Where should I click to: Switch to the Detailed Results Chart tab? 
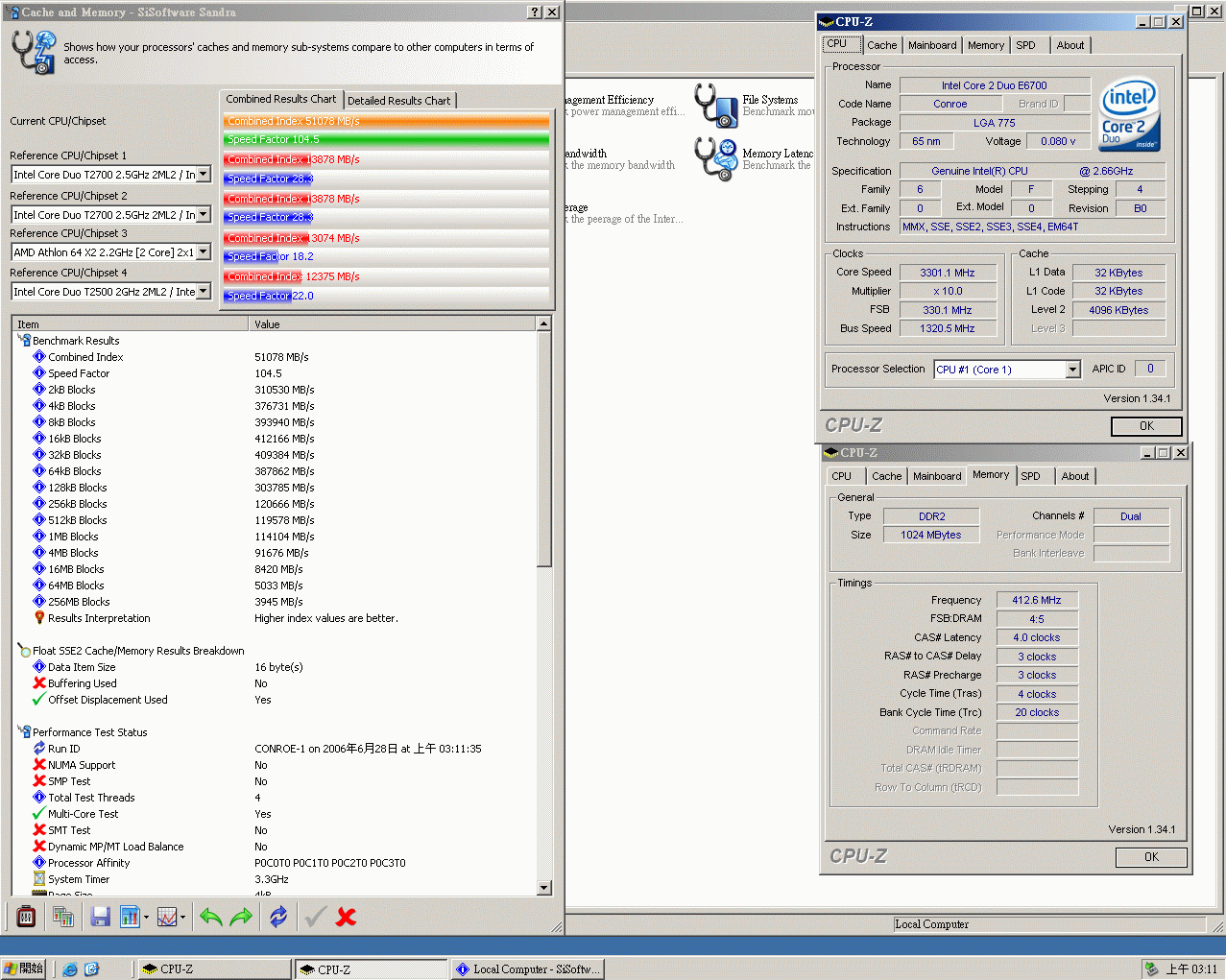click(x=398, y=101)
